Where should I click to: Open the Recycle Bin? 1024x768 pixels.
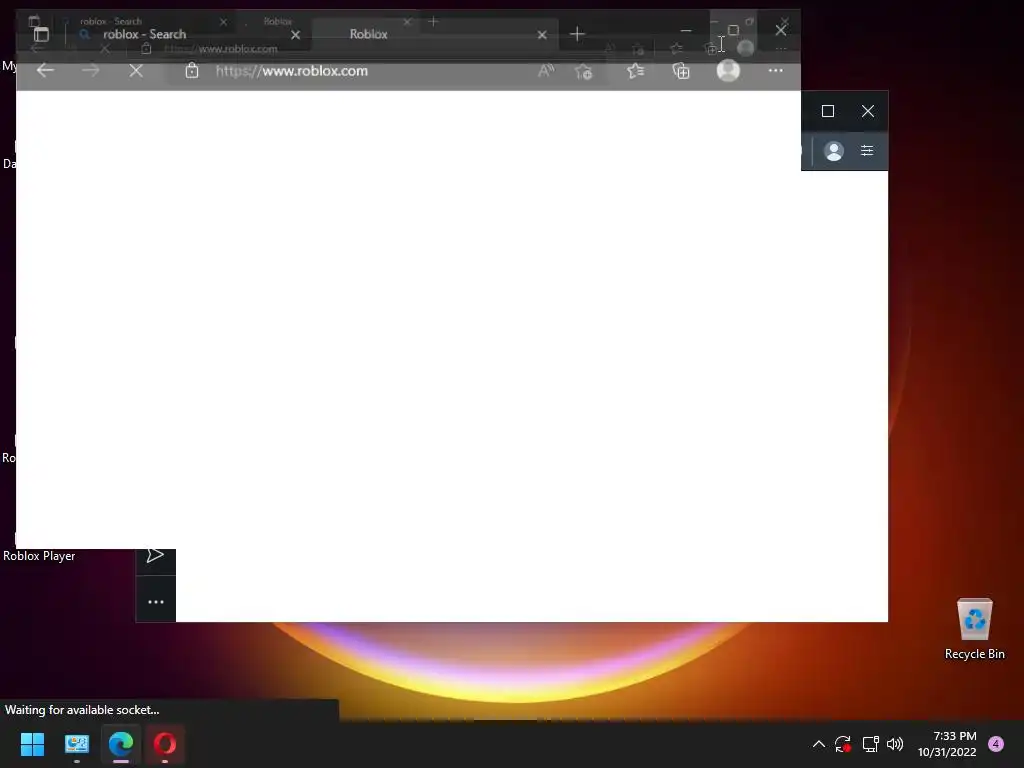point(974,628)
